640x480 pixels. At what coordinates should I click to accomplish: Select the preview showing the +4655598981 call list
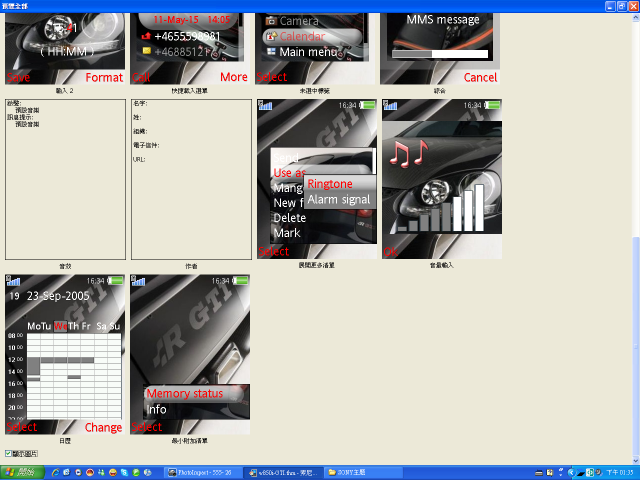[190, 49]
